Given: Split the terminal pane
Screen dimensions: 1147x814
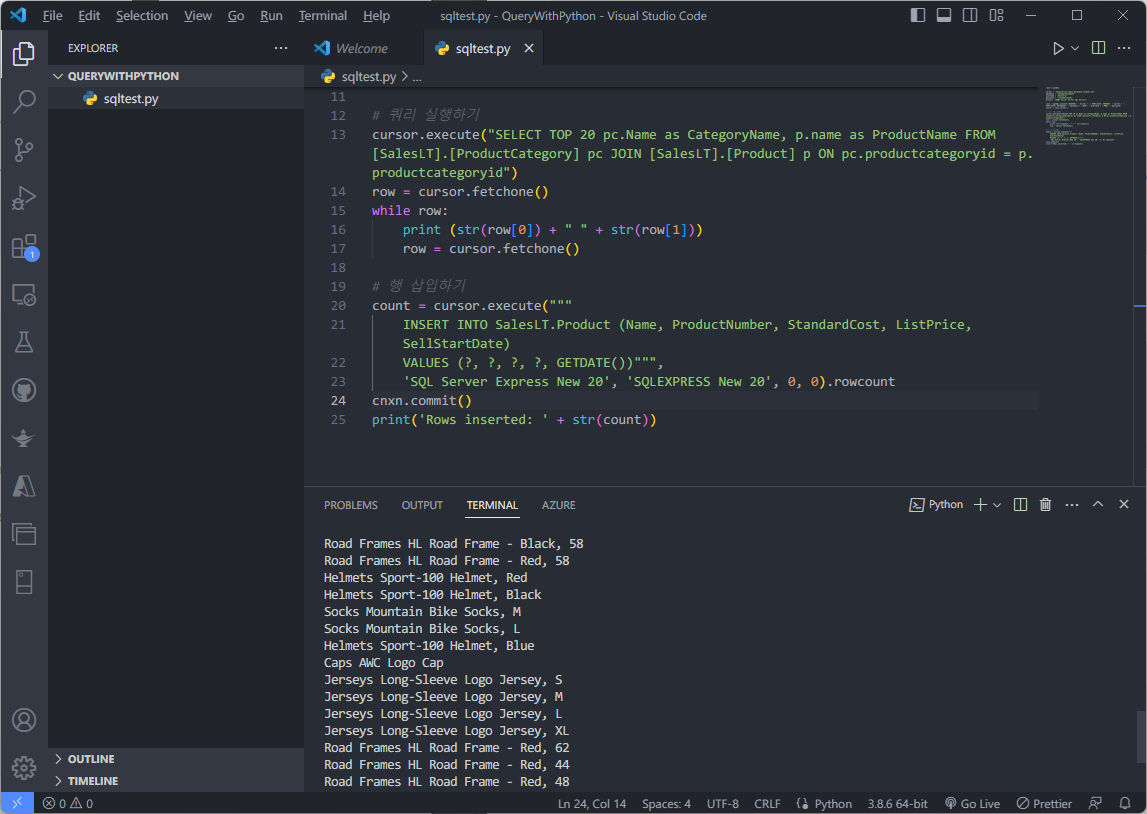Looking at the screenshot, I should tap(1020, 505).
